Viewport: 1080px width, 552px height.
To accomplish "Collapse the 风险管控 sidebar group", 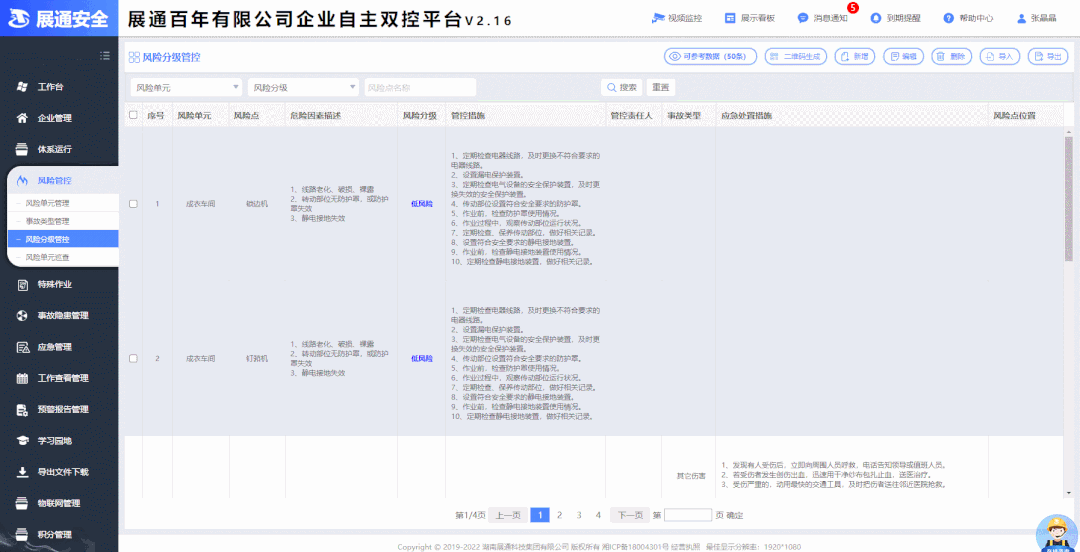I will (x=63, y=181).
